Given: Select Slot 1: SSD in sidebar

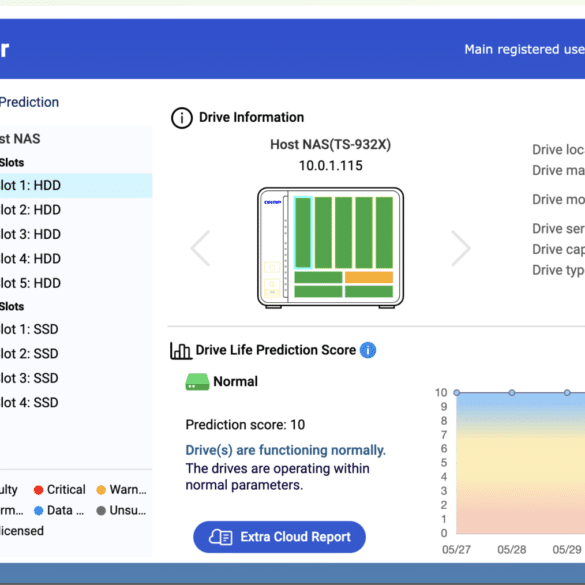Looking at the screenshot, I should (76, 329).
